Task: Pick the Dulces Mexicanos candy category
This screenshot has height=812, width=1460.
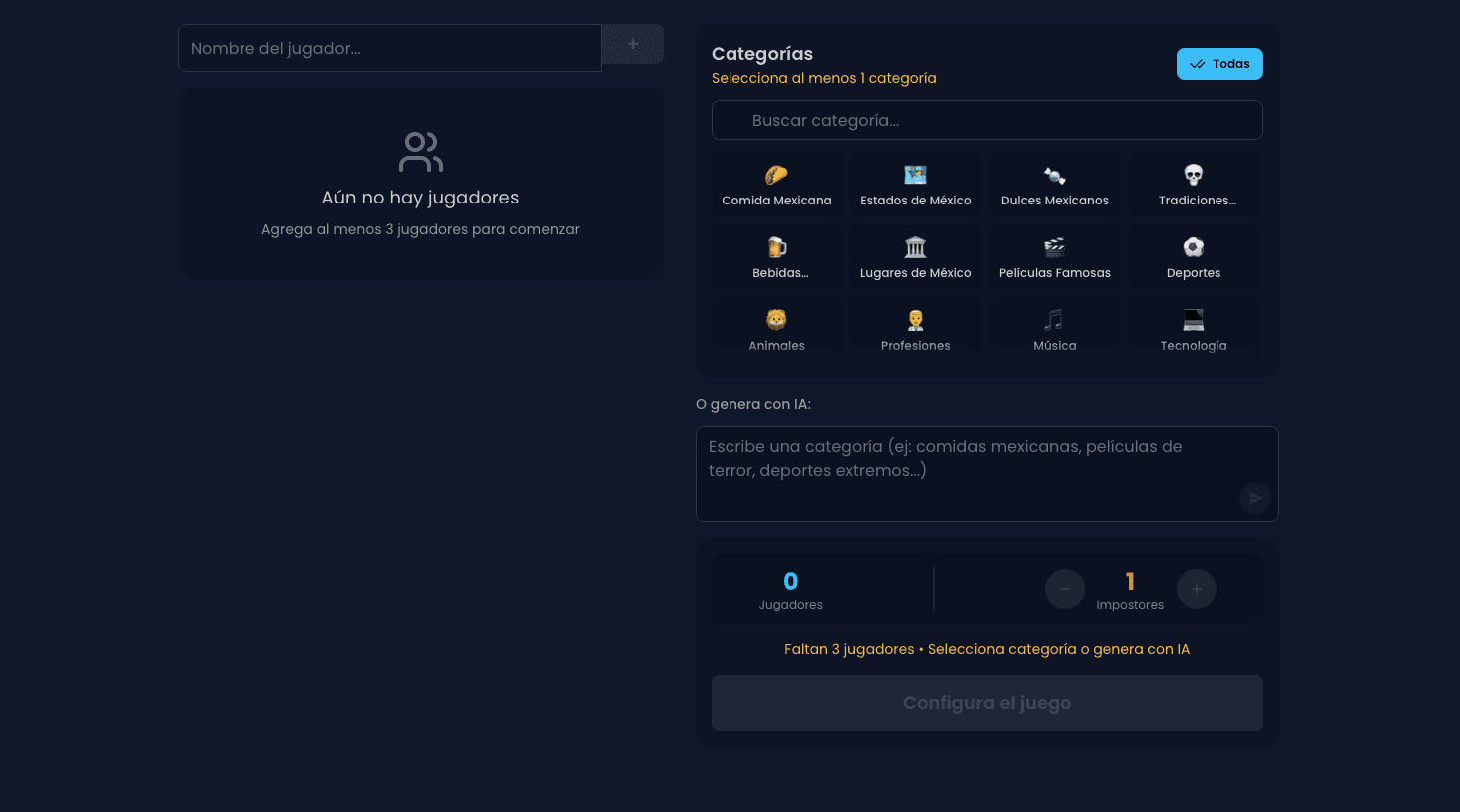Action: (1054, 186)
